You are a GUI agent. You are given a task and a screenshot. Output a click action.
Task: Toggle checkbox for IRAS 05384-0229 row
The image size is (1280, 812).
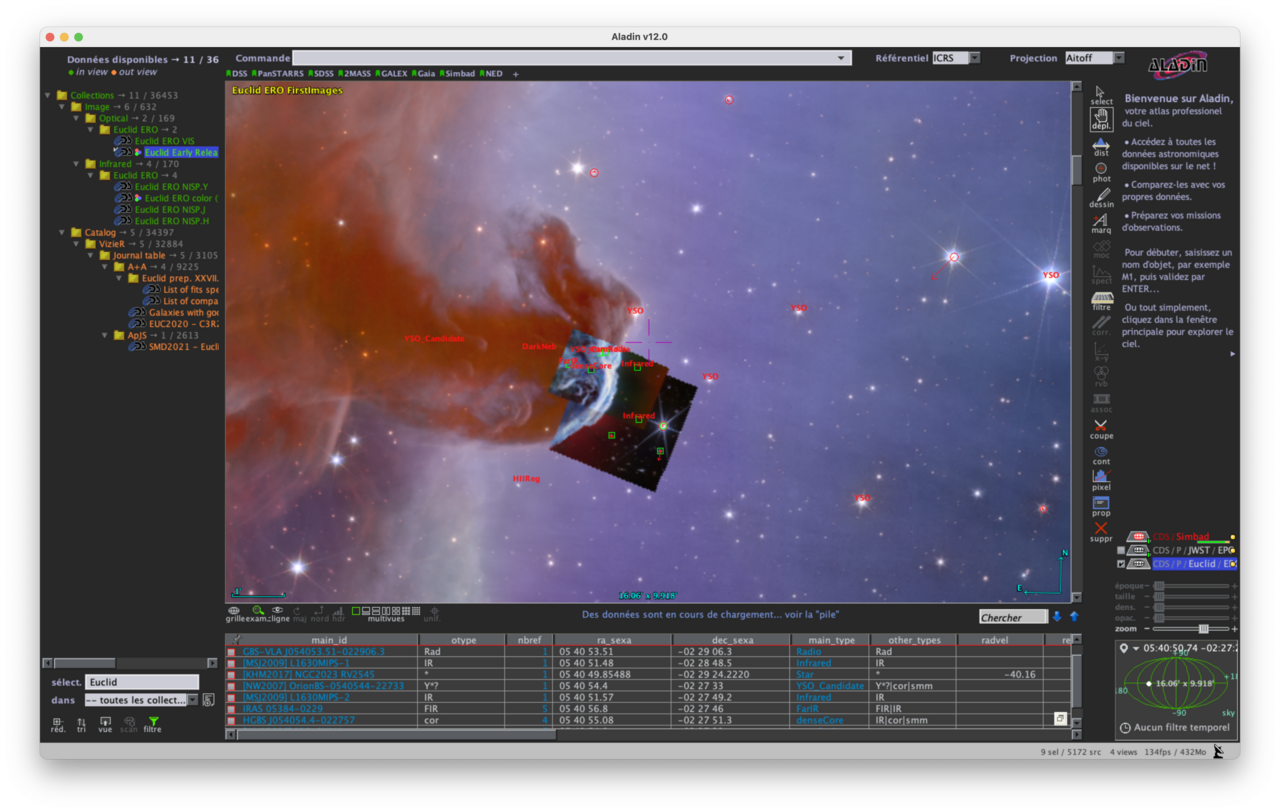232,709
